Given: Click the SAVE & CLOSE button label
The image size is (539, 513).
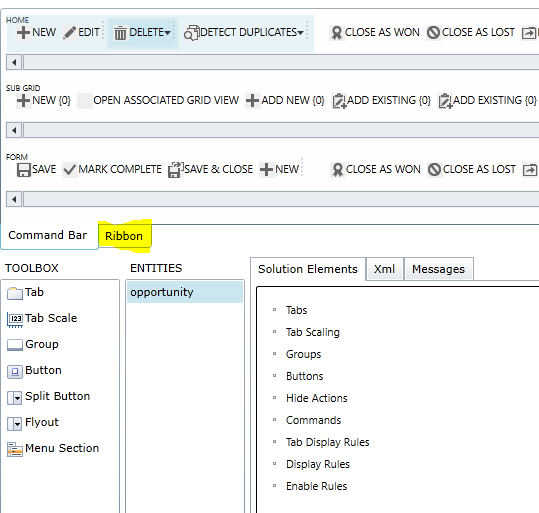Looking at the screenshot, I should (218, 169).
